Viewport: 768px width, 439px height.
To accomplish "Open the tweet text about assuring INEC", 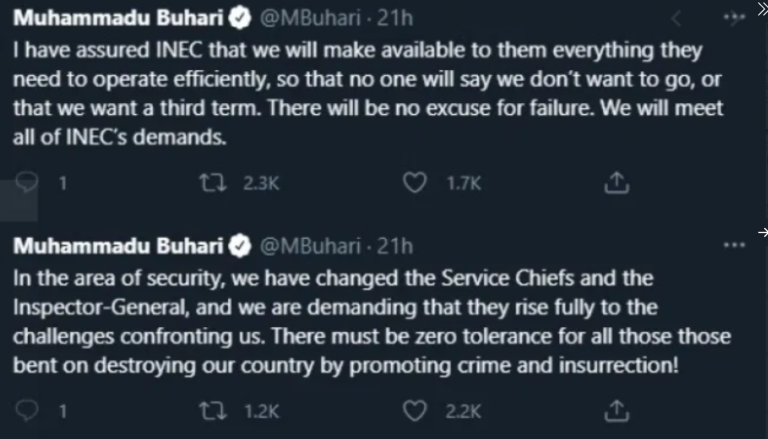I will pos(368,94).
